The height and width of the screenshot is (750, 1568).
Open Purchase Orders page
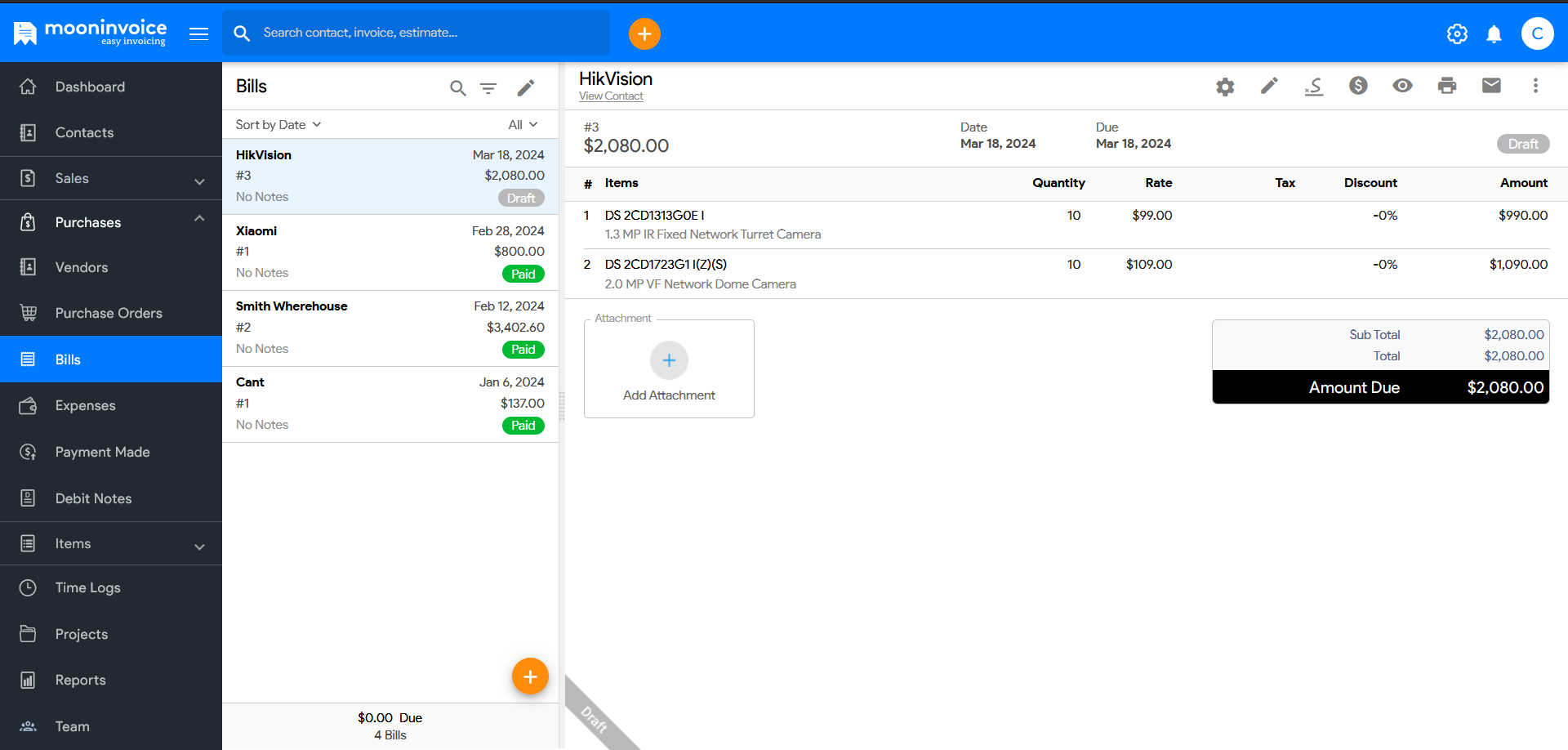(x=111, y=313)
